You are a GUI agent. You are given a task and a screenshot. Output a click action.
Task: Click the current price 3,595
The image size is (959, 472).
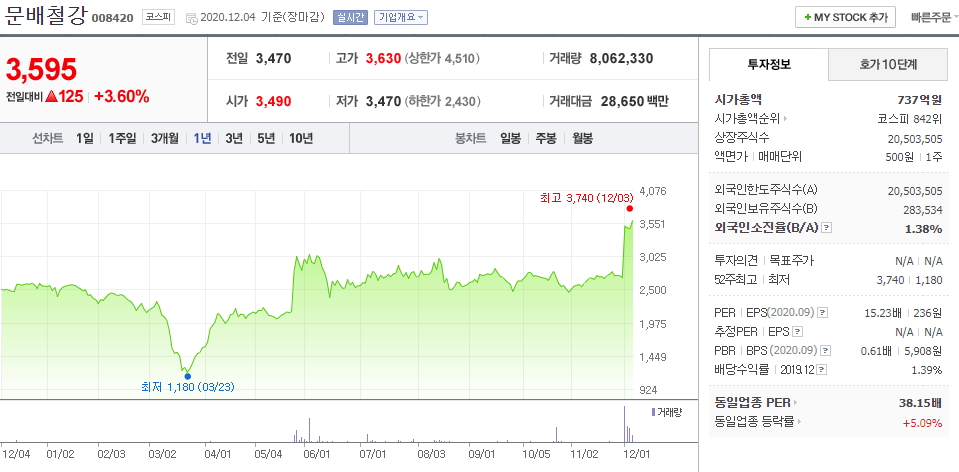[x=42, y=69]
